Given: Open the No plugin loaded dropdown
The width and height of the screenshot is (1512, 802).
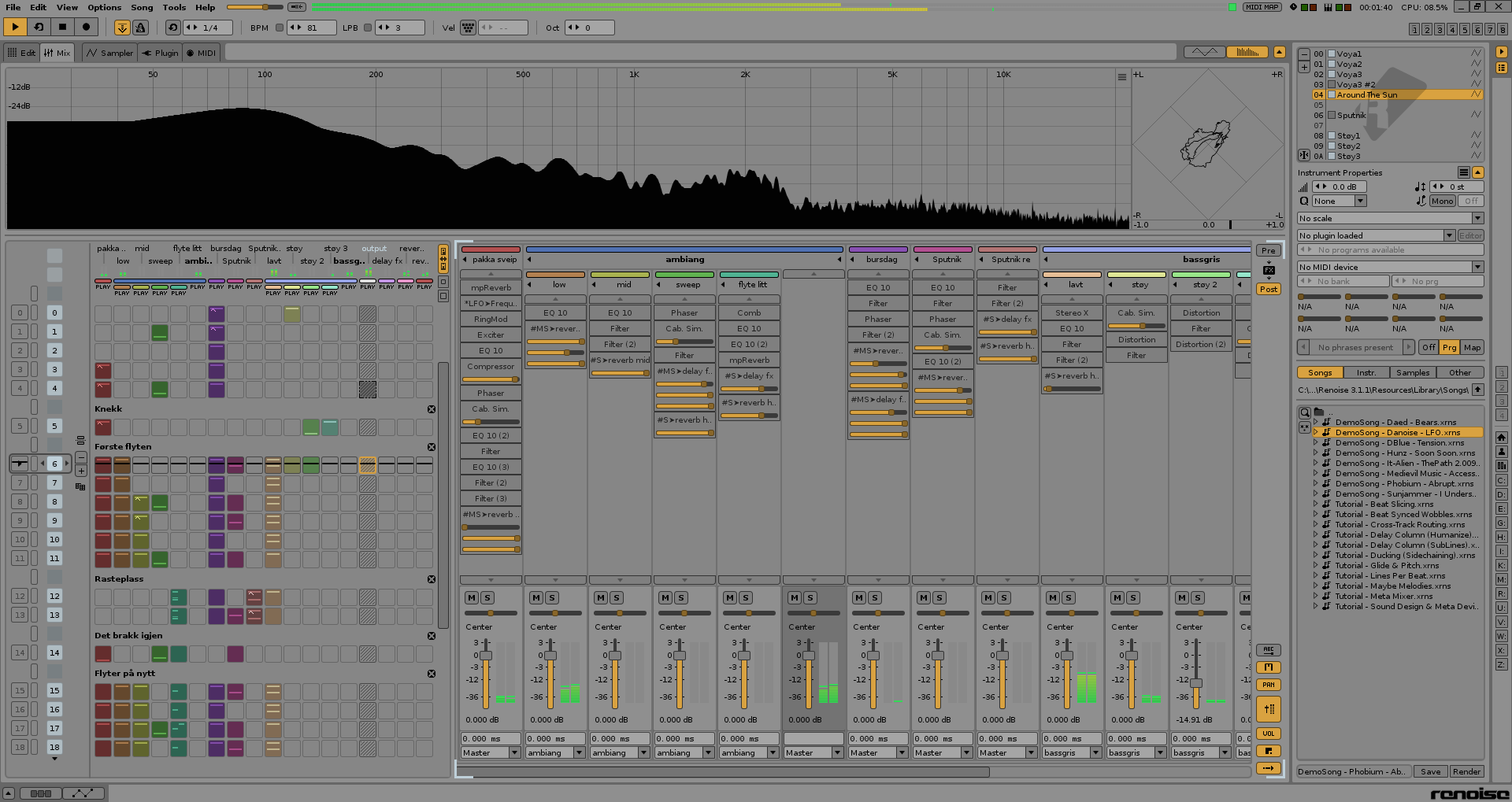Looking at the screenshot, I should click(1376, 235).
